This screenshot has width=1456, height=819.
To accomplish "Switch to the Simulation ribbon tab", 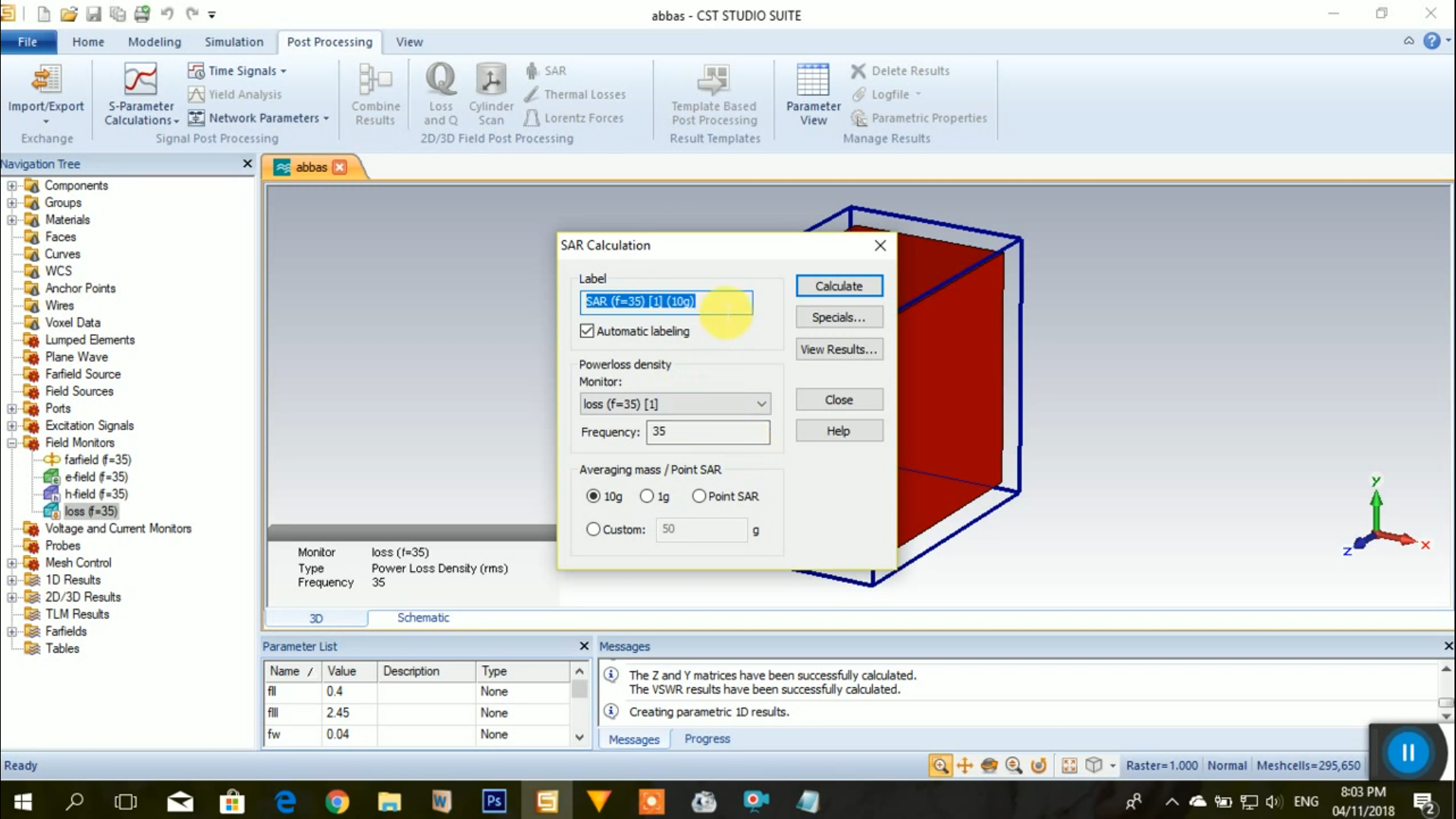I will [x=234, y=42].
